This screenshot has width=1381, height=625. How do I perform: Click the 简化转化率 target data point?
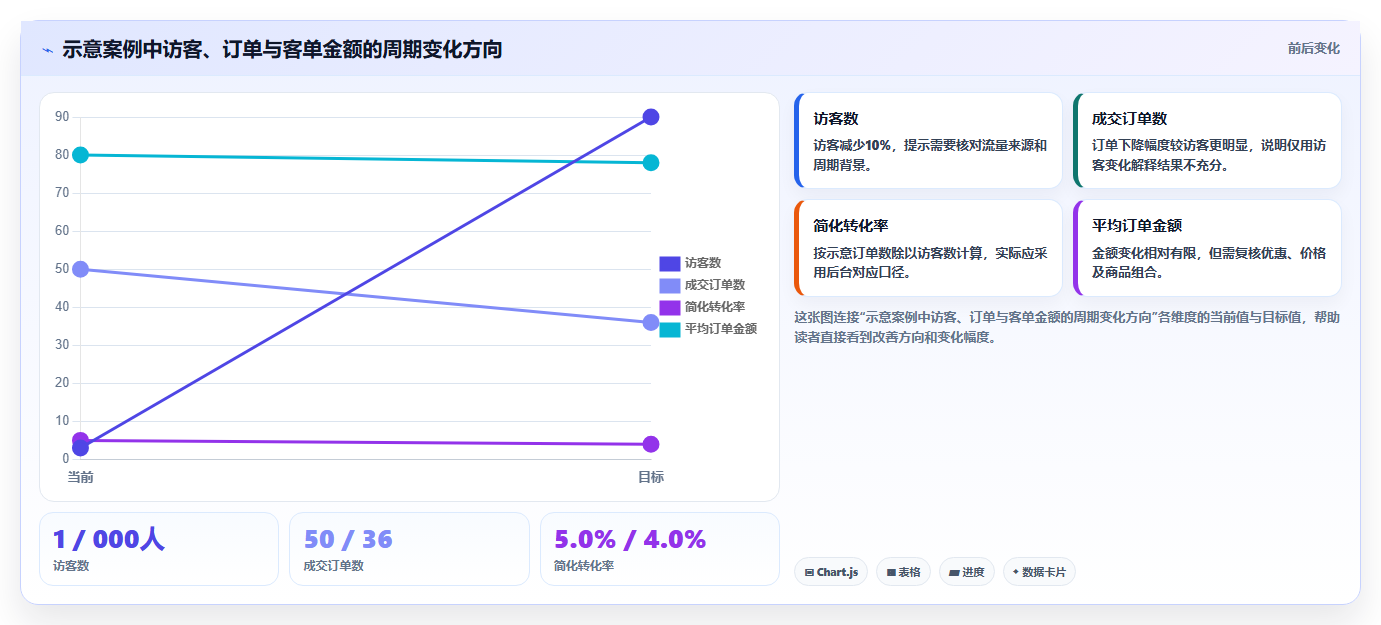click(651, 444)
